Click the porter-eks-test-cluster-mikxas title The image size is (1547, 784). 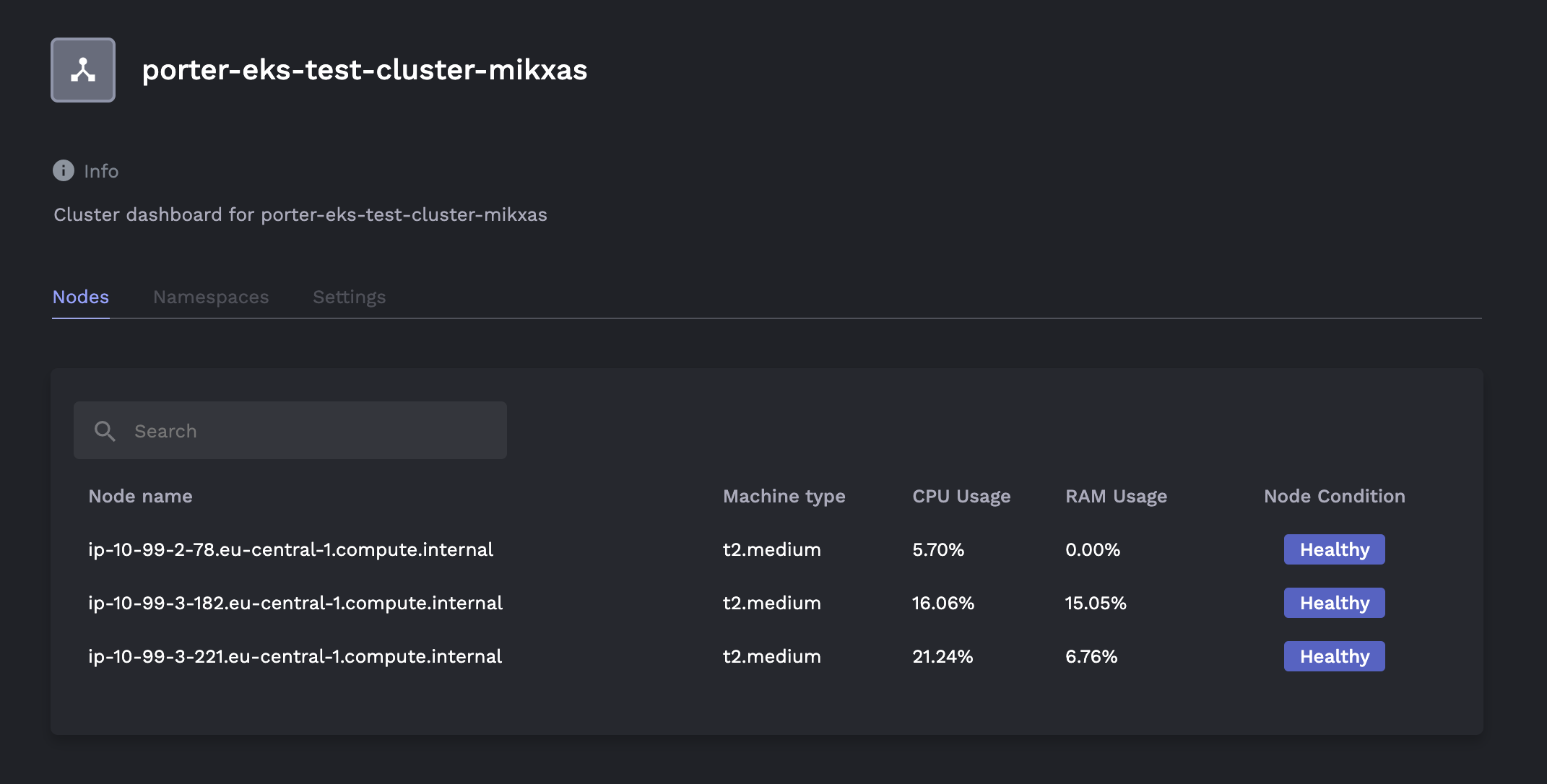(x=364, y=70)
